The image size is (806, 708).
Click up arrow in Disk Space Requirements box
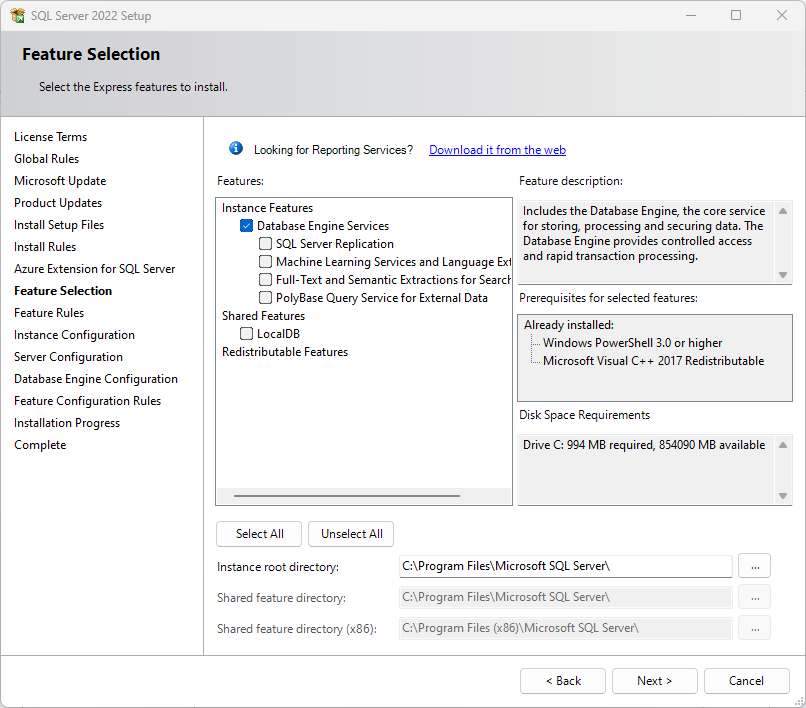point(782,445)
